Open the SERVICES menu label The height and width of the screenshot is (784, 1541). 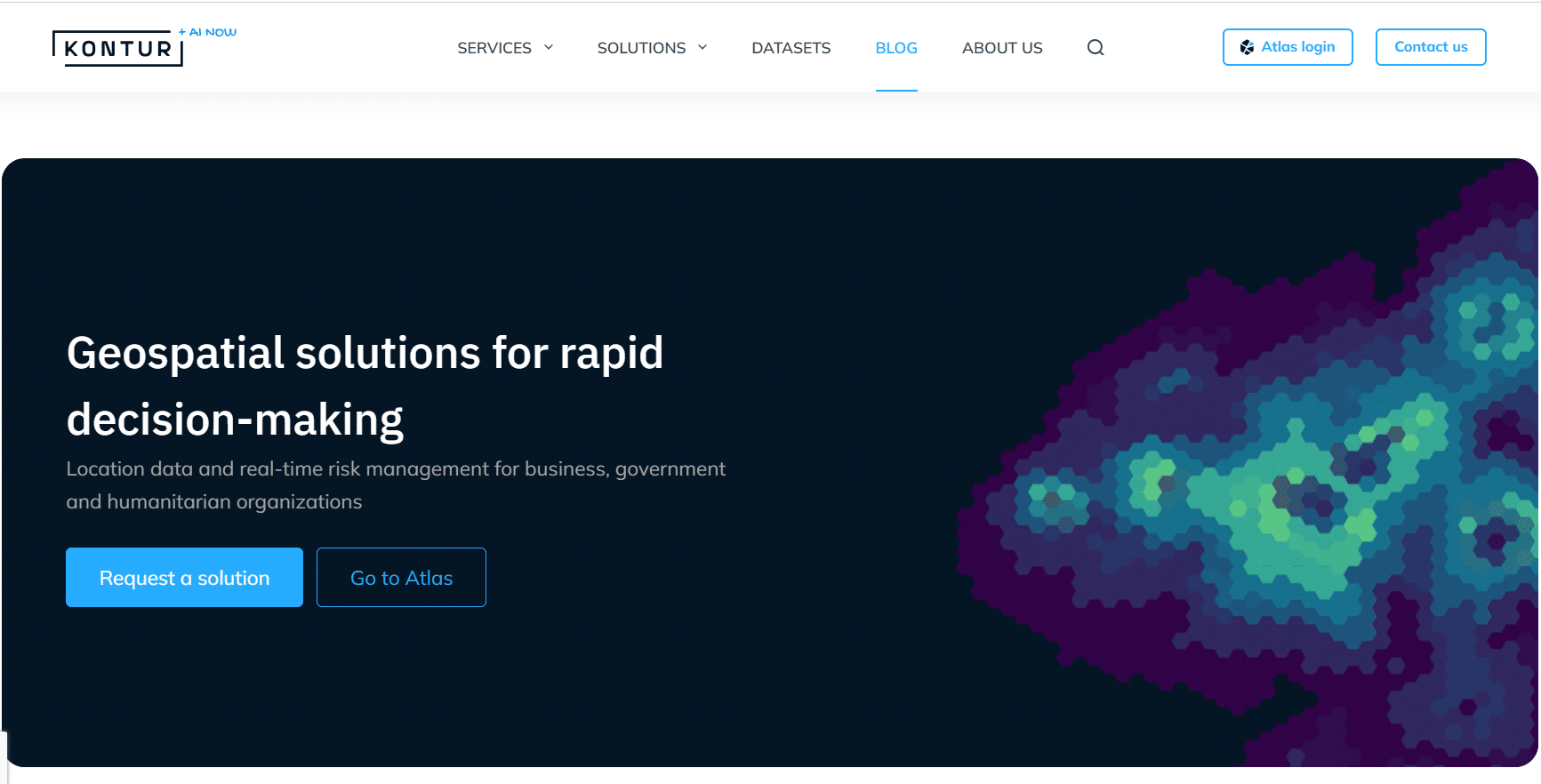(494, 48)
